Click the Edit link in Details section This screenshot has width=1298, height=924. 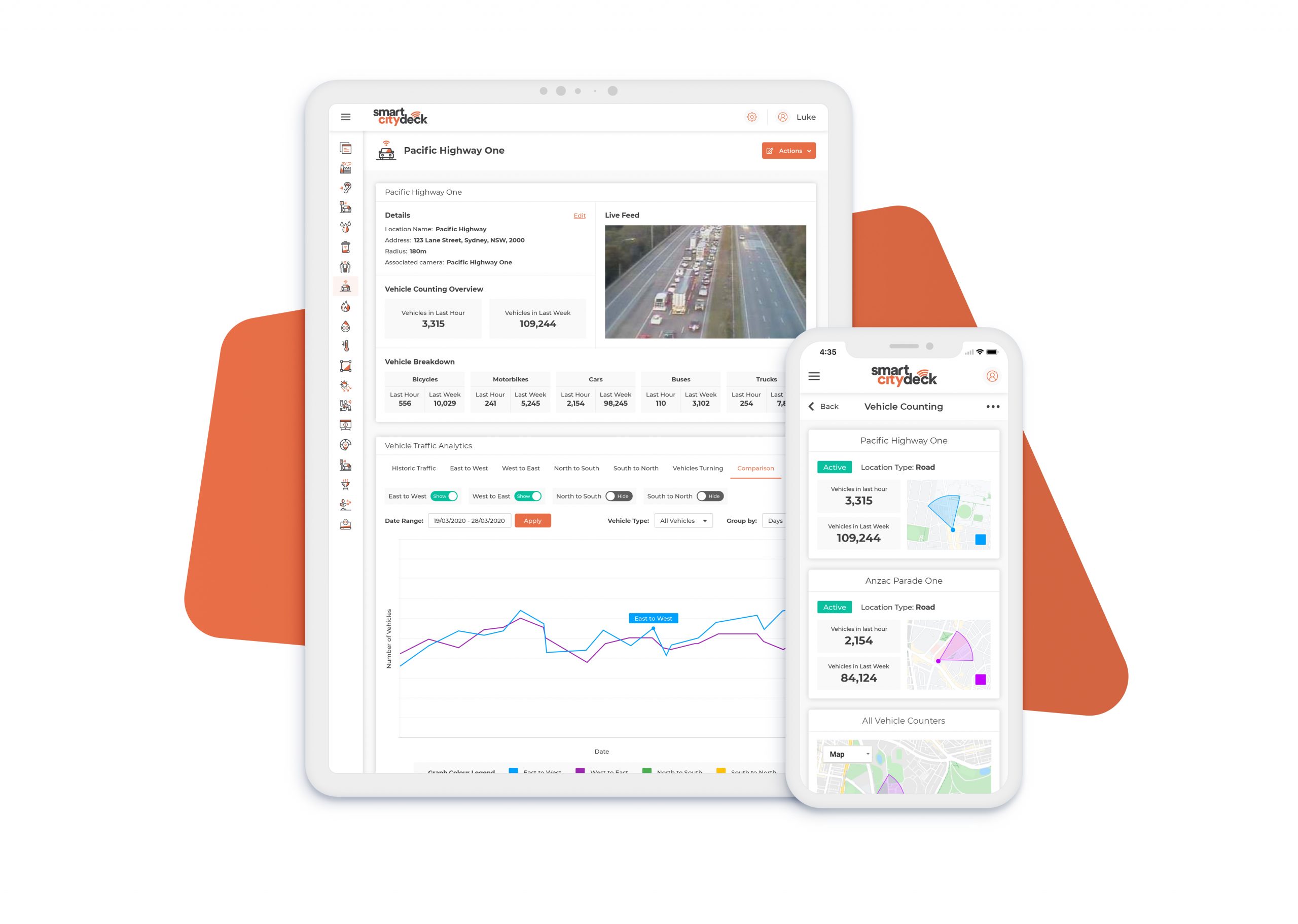[579, 215]
